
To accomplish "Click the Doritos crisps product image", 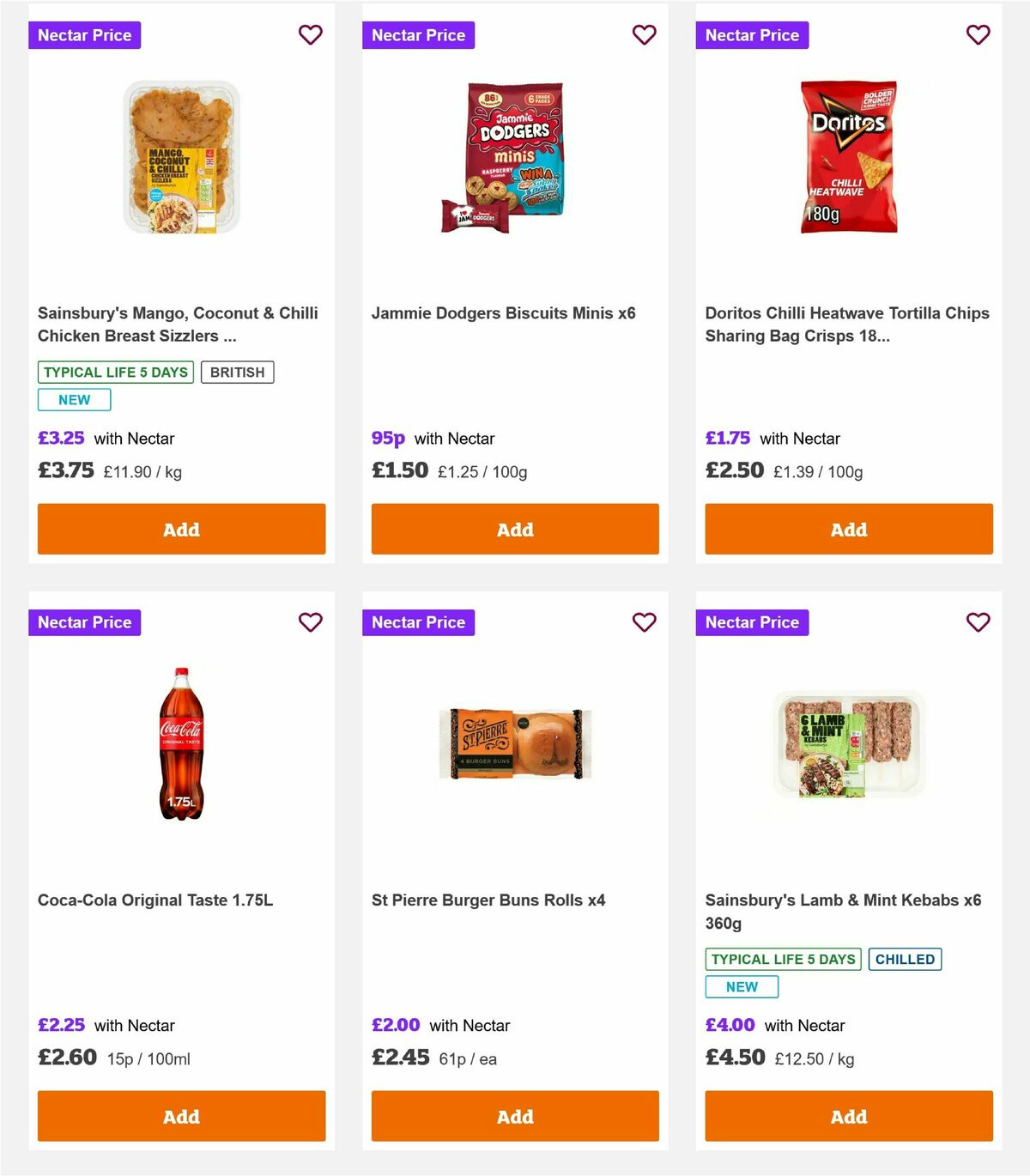I will (848, 156).
